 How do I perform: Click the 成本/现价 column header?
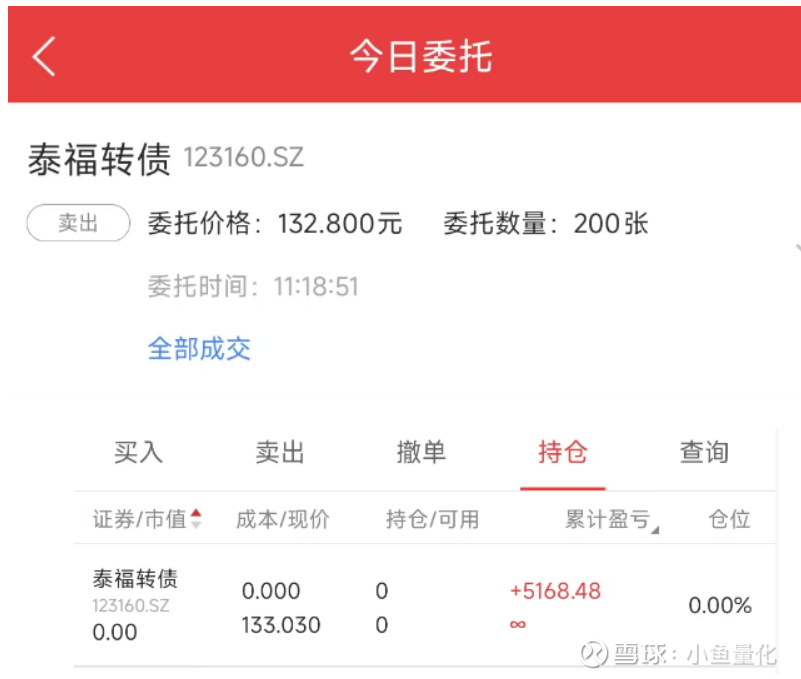point(282,520)
